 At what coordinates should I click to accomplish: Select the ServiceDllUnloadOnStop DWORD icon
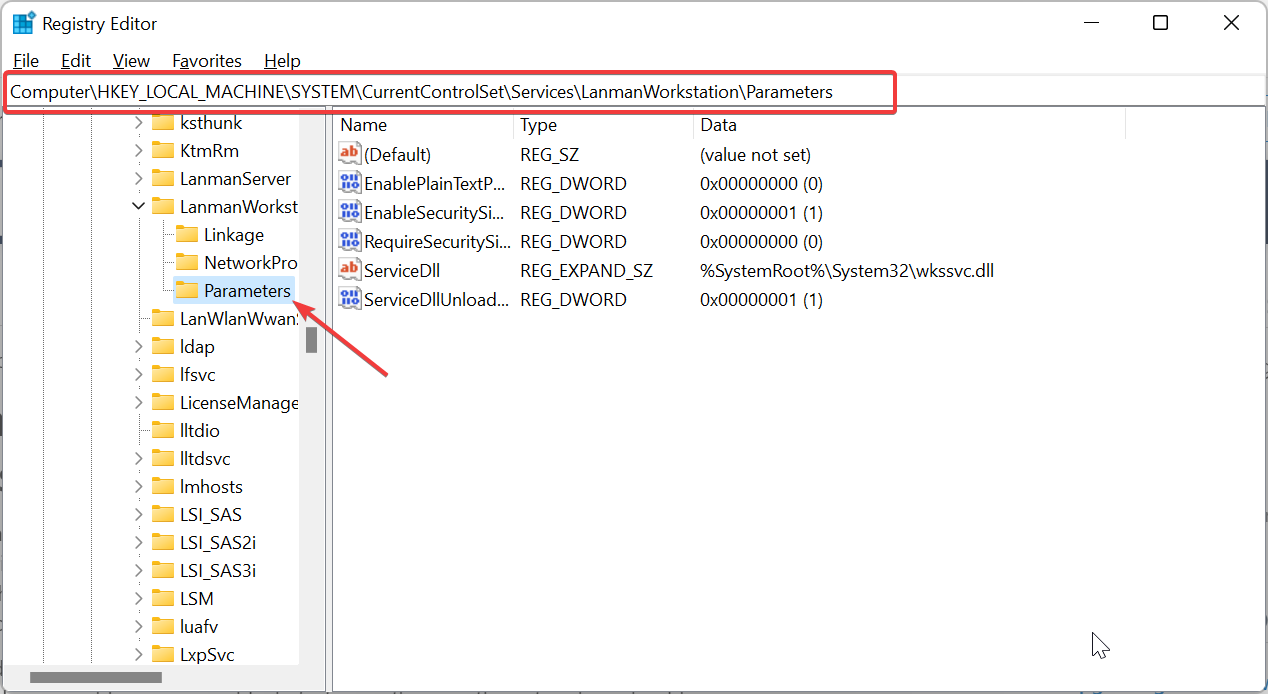click(x=349, y=299)
